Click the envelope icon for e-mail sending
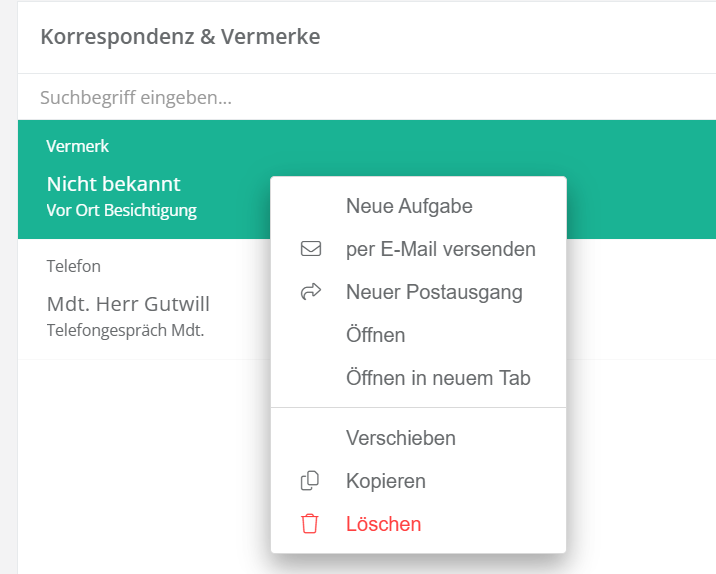The width and height of the screenshot is (716, 574). [x=310, y=249]
